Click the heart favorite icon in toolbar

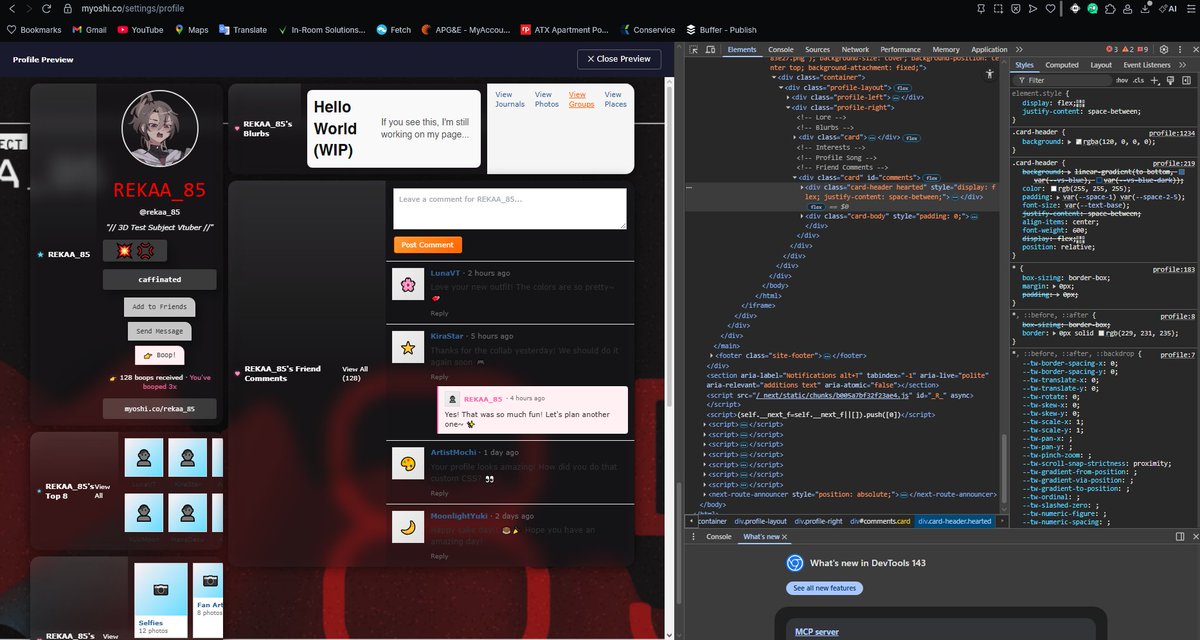1049,8
